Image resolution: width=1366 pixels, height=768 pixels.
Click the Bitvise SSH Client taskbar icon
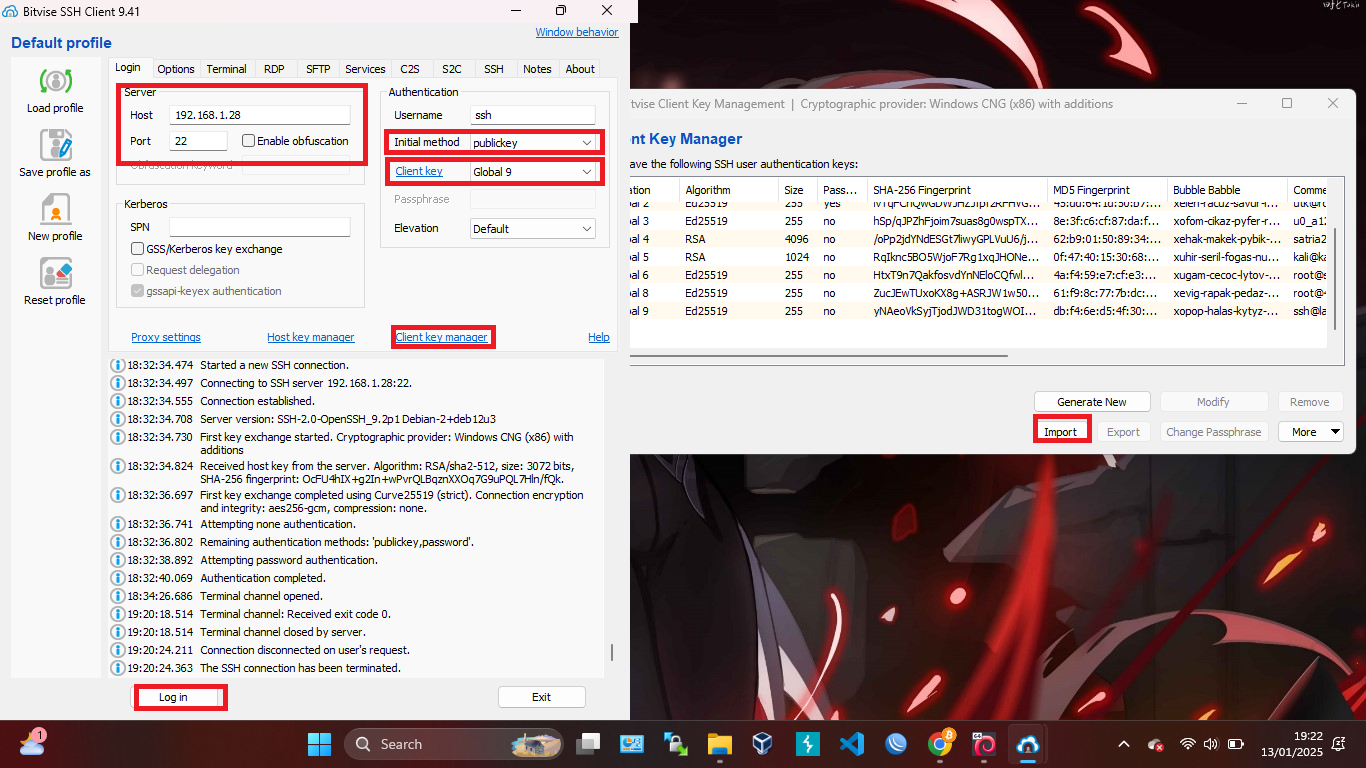(x=1027, y=744)
